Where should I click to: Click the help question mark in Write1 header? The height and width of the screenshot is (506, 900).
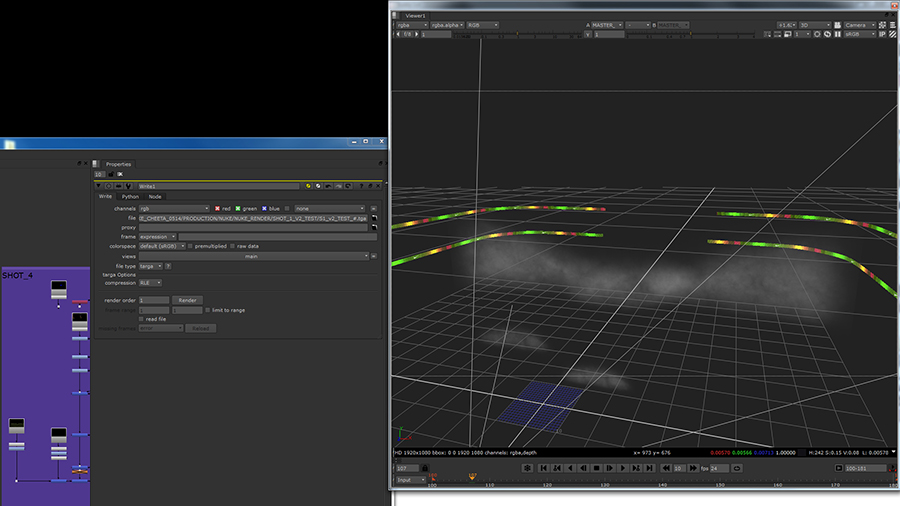point(360,186)
